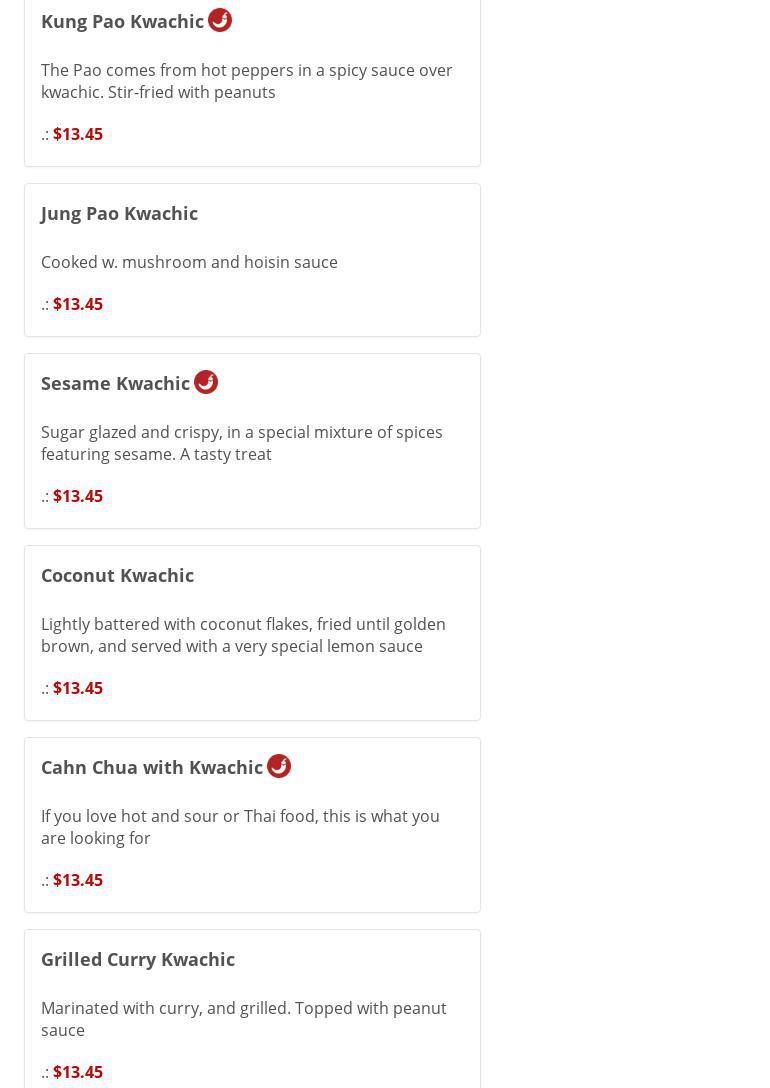
Task: Click the spicy pepper icon beside Sesame Kwachic
Action: coord(206,382)
